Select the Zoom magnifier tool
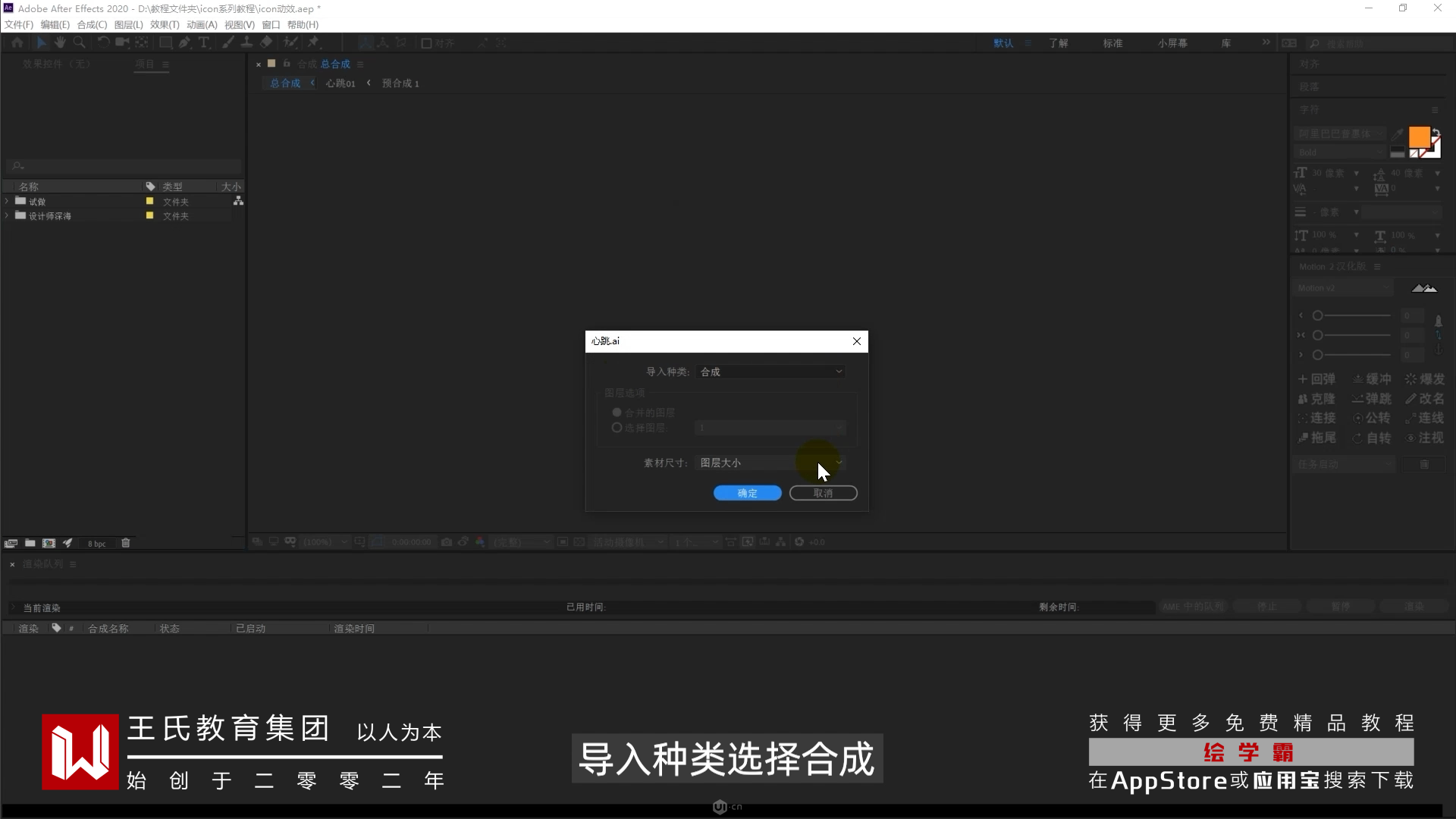This screenshot has height=819, width=1456. (79, 42)
